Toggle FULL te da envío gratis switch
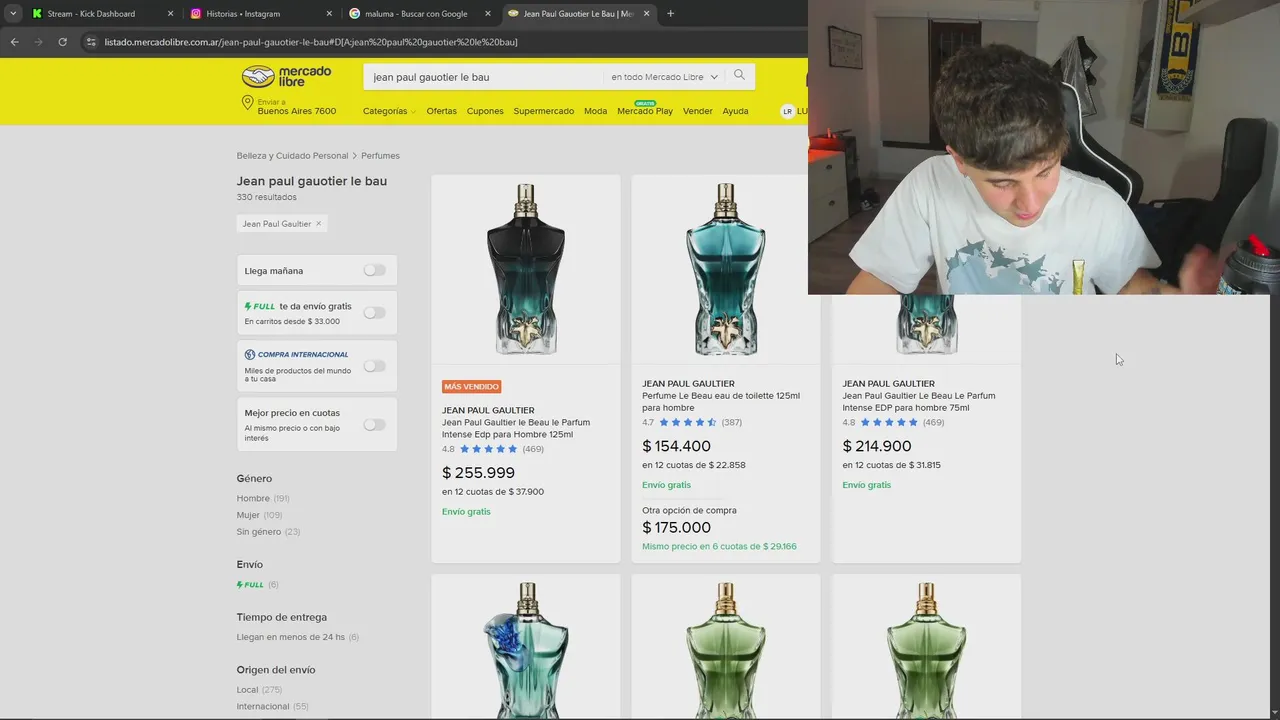The height and width of the screenshot is (720, 1280). click(374, 313)
